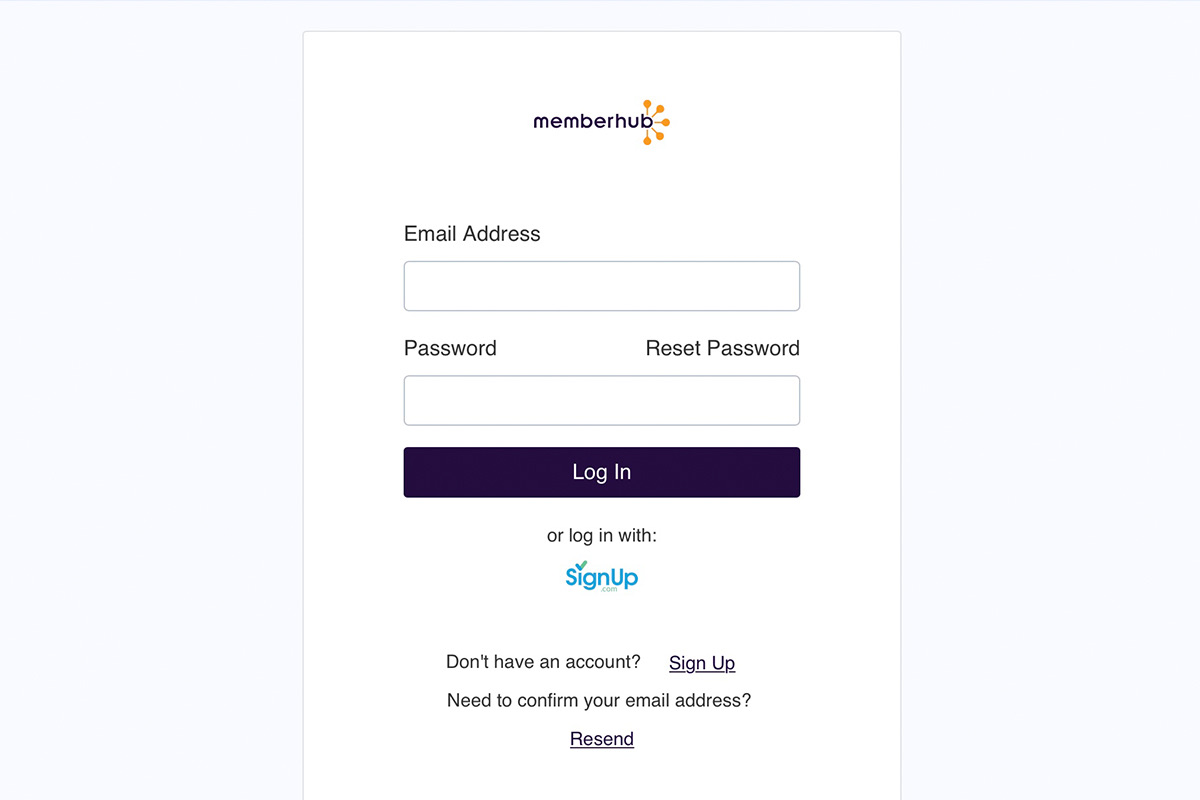Viewport: 1200px width, 800px height.
Task: Click the memberhub wordmark text
Action: click(x=593, y=122)
